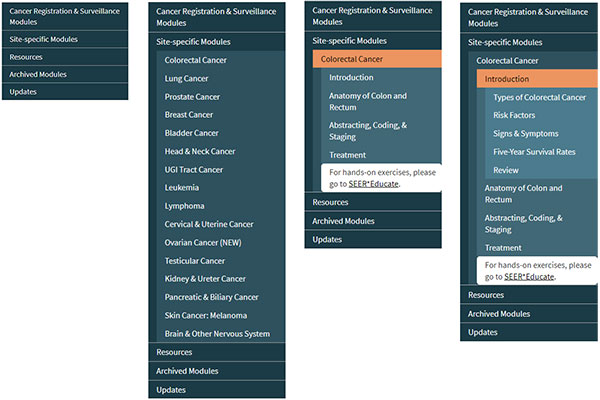Choose Lymphoma in the site list
This screenshot has height=400, width=600.
pos(184,206)
